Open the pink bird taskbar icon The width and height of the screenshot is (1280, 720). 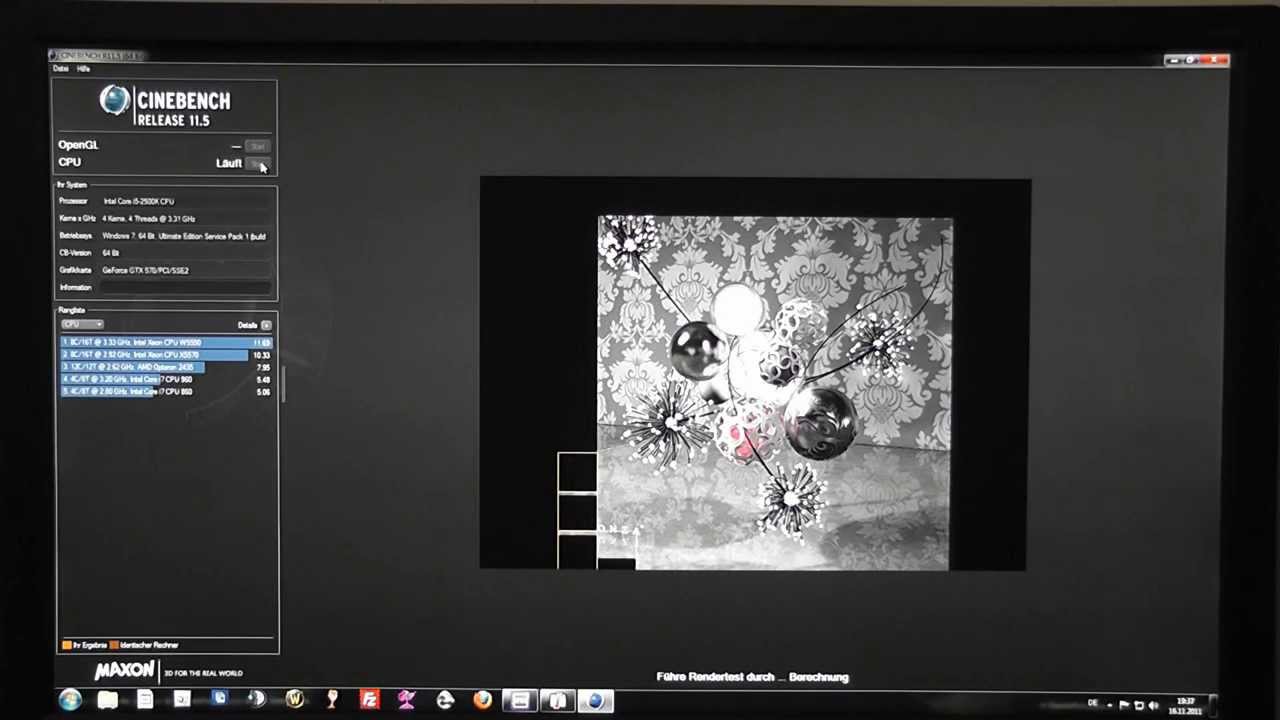[407, 700]
